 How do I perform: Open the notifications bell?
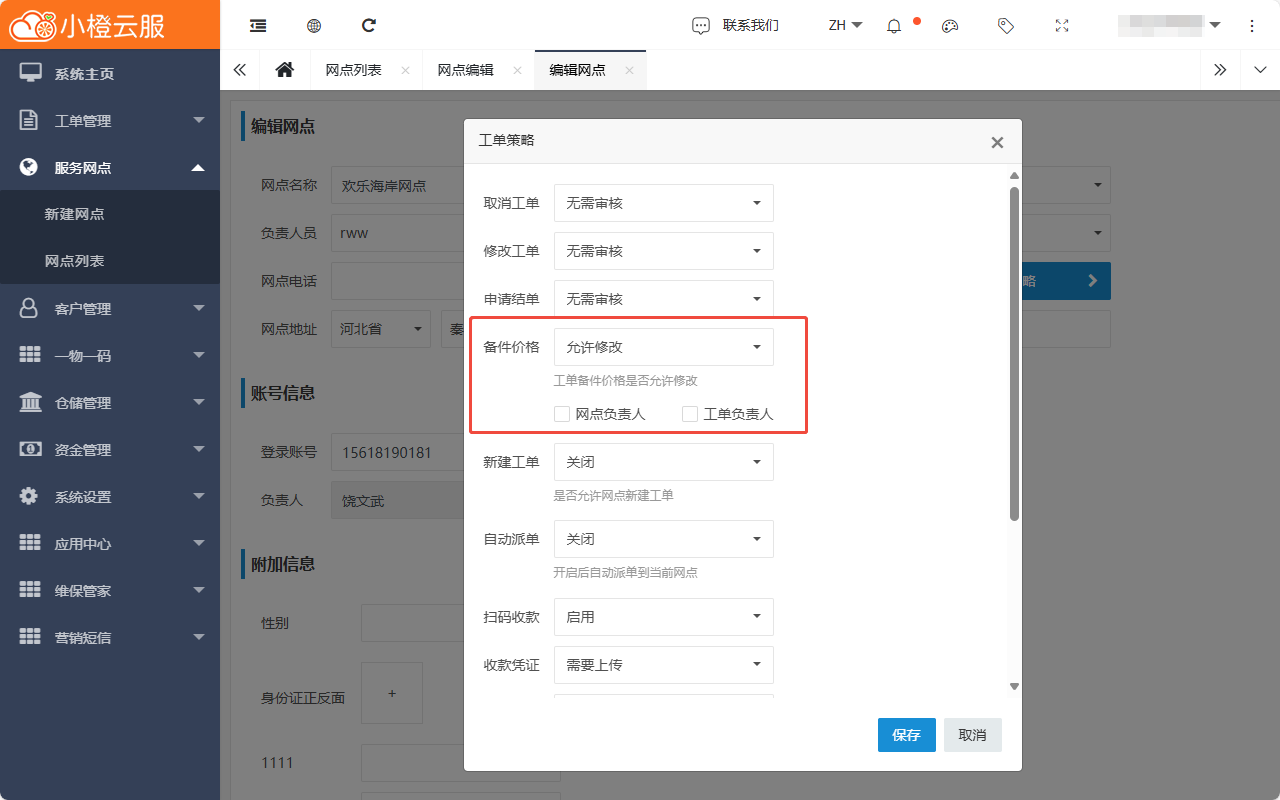pyautogui.click(x=894, y=26)
